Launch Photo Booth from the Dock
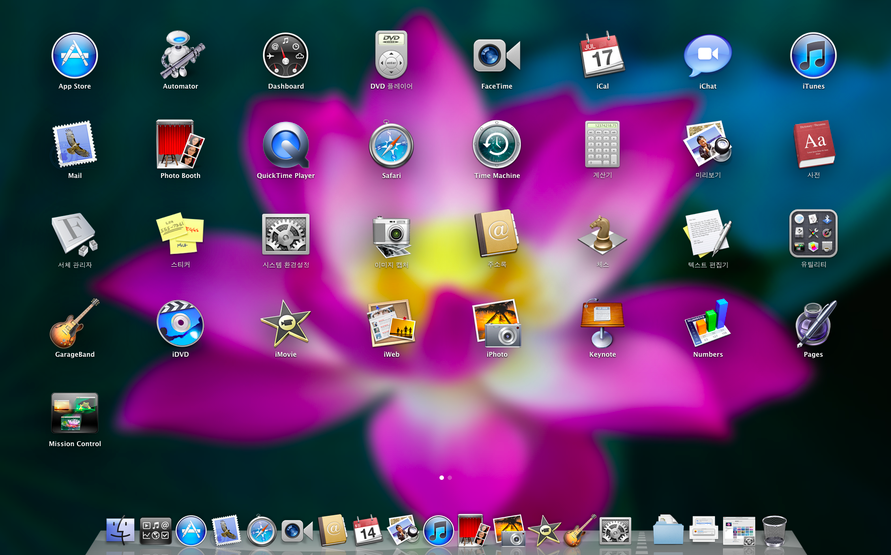This screenshot has width=891, height=555. [x=474, y=531]
